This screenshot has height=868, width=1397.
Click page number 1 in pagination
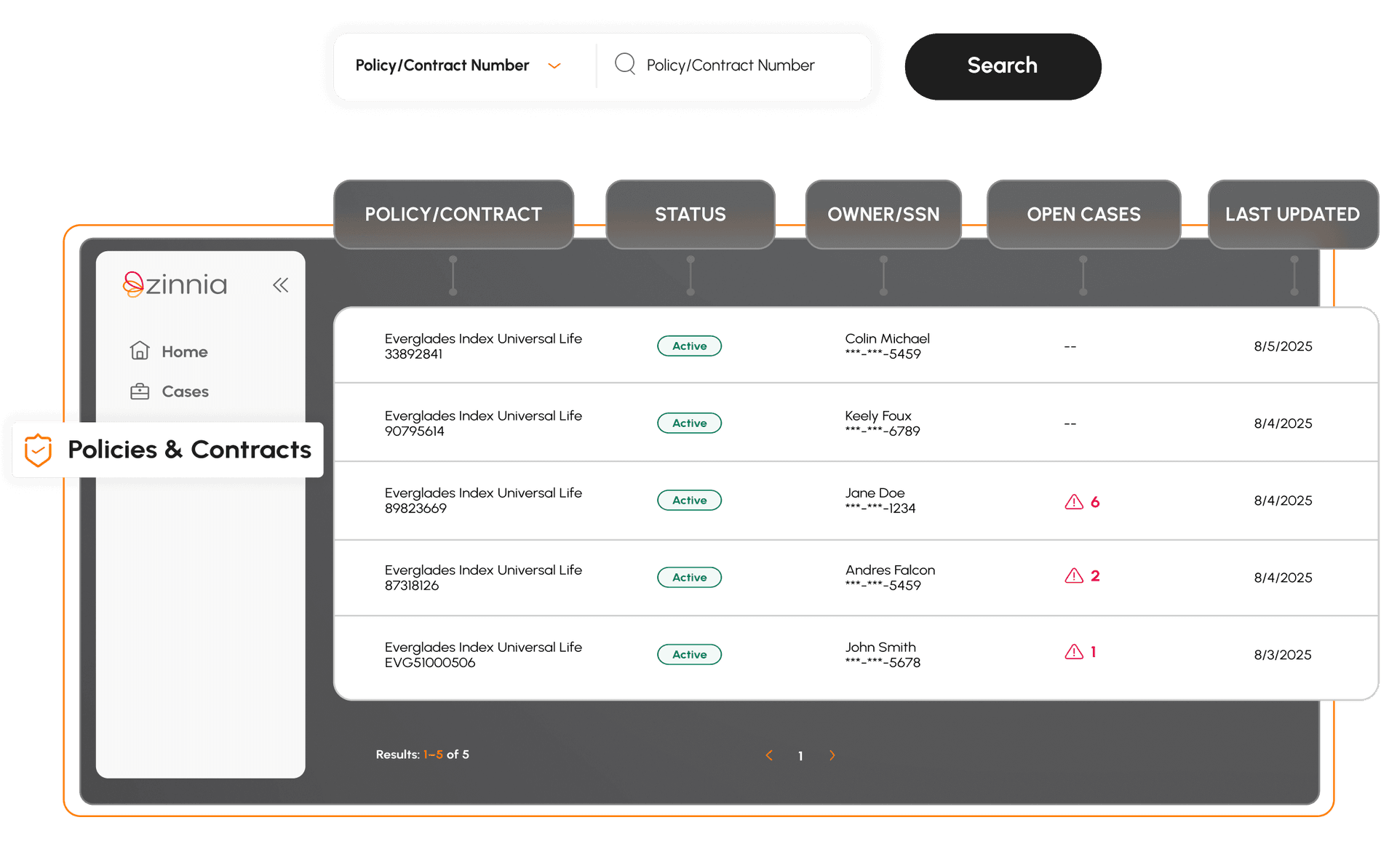point(800,756)
